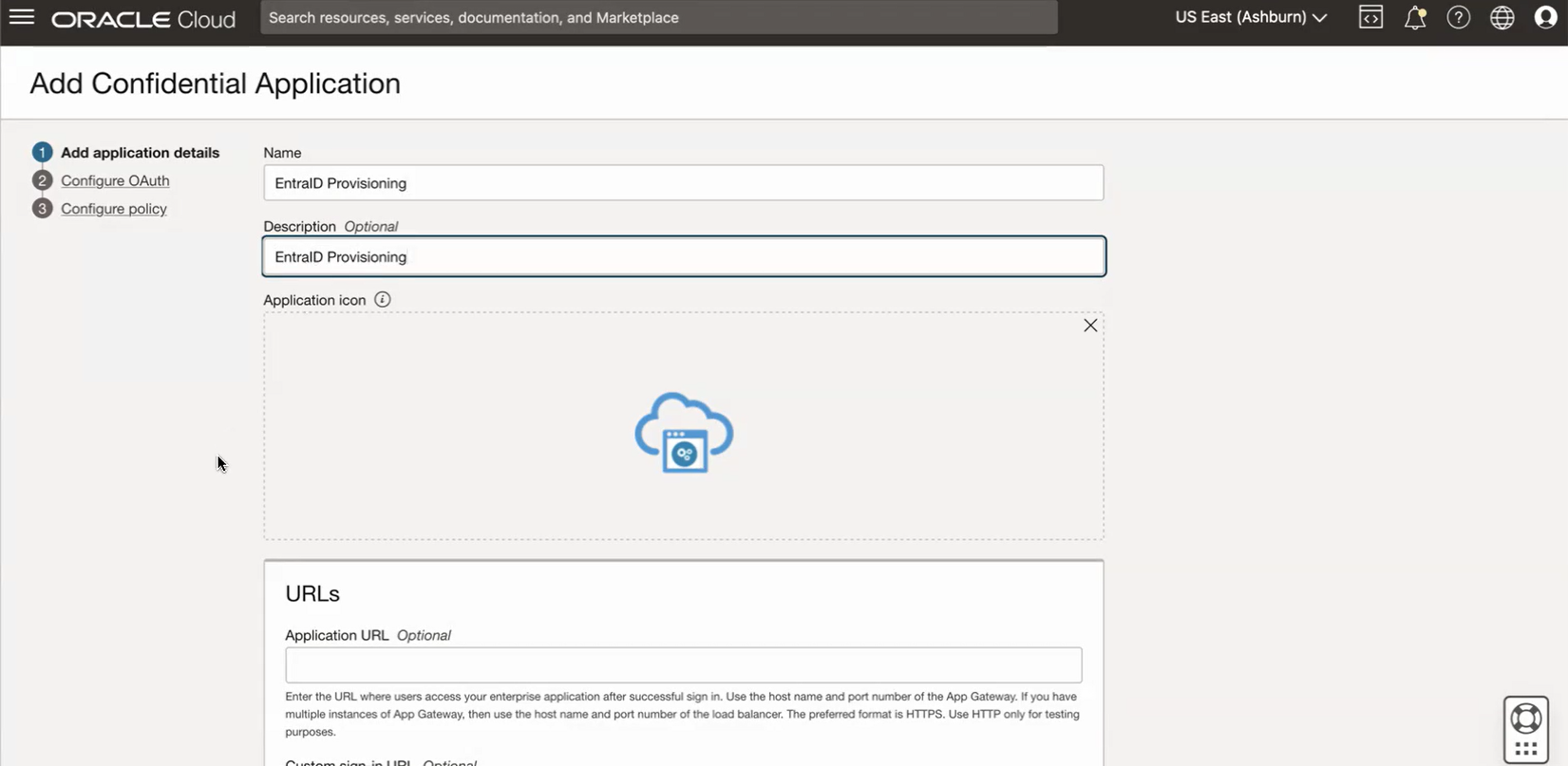Open the Cloud Shell developer tools icon

tap(1370, 17)
